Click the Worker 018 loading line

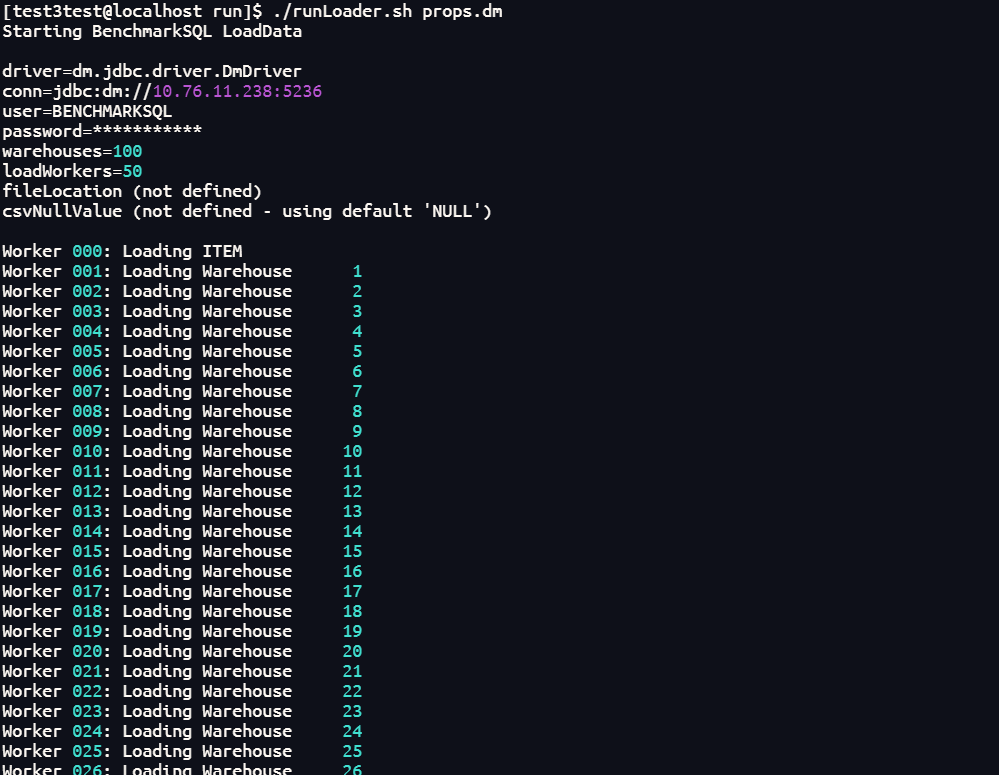(x=182, y=611)
